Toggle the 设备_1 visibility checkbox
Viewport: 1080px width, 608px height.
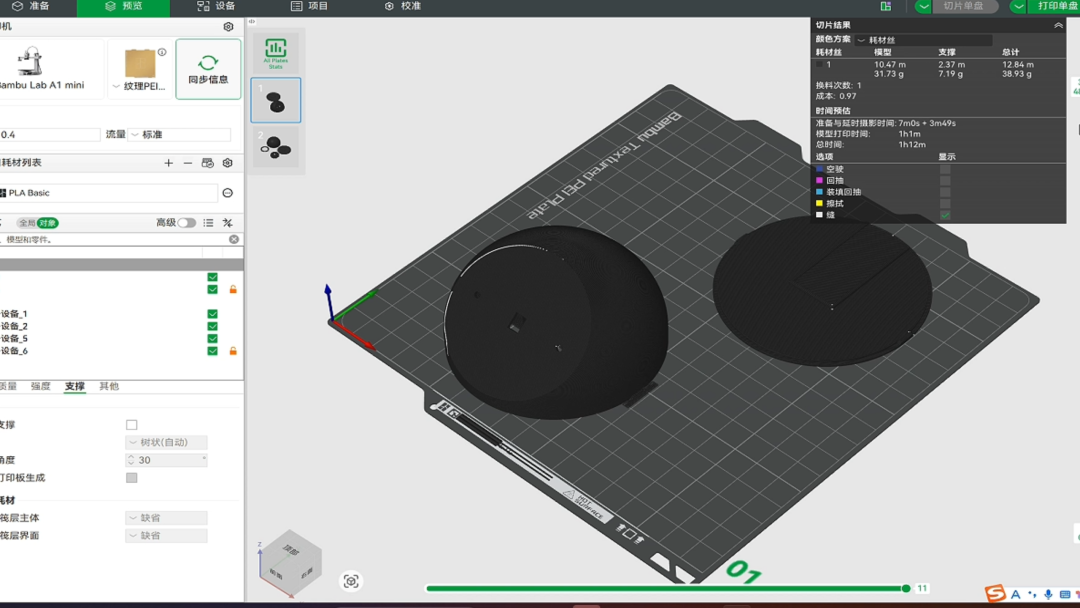point(212,314)
